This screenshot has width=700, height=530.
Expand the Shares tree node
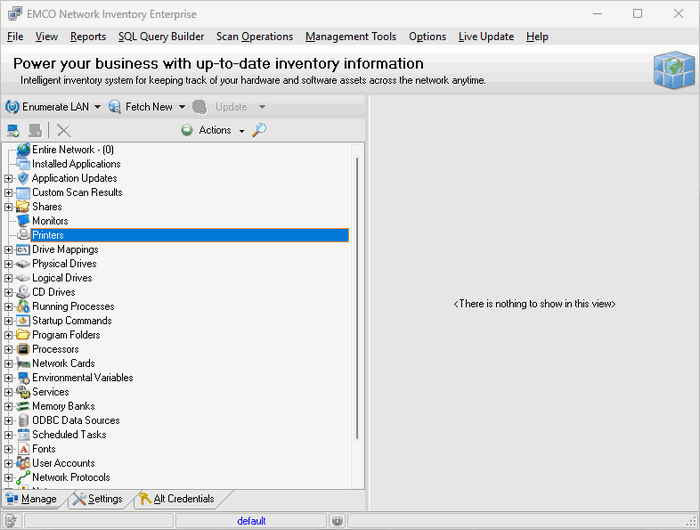pyautogui.click(x=9, y=207)
